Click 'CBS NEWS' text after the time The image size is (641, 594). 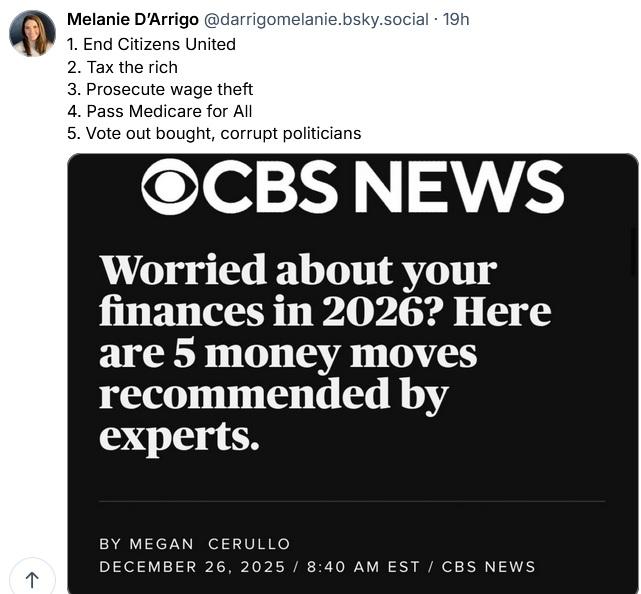click(488, 567)
